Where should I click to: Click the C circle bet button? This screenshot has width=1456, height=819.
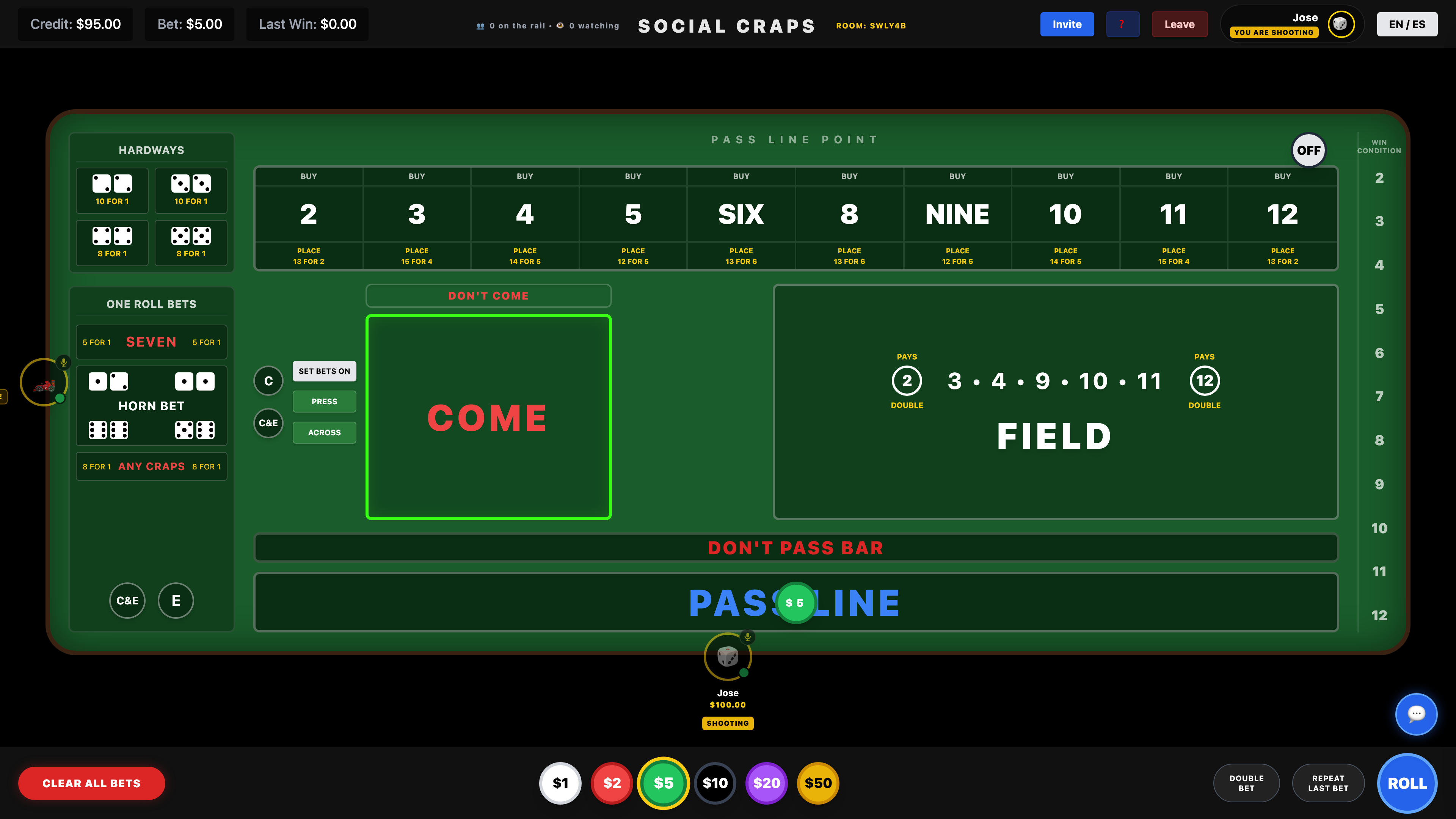(x=268, y=381)
